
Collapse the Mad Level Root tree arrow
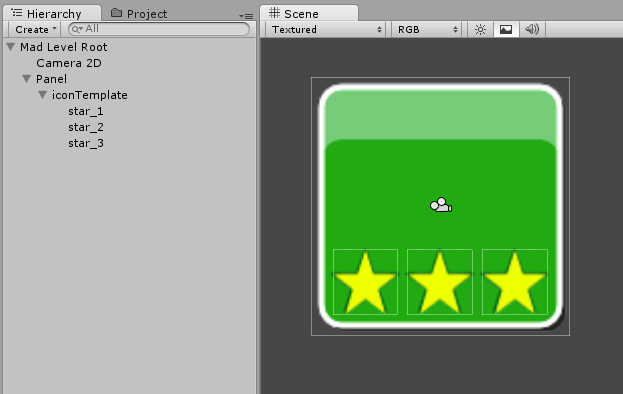[11, 47]
